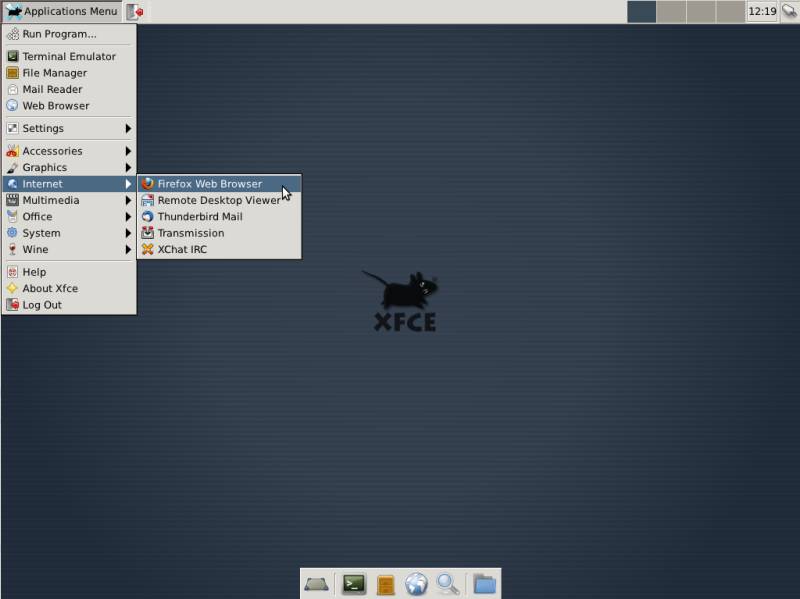Open web browser globe in bottom dock
800x599 pixels.
pos(416,584)
